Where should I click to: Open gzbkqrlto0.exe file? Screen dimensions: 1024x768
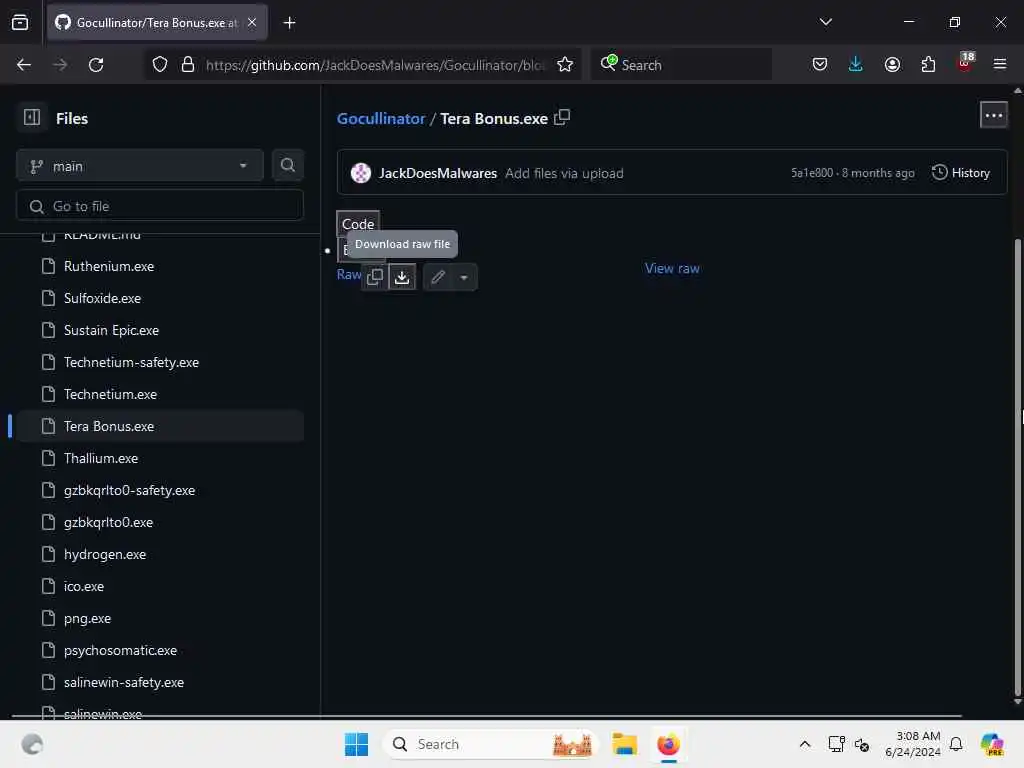(x=160, y=522)
